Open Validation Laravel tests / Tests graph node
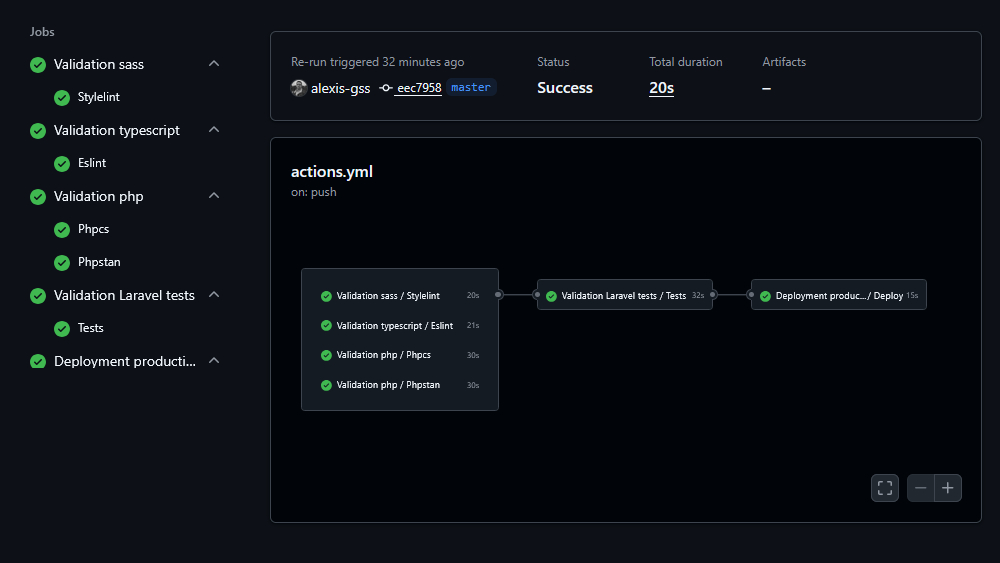Viewport: 1000px width, 563px height. coord(625,295)
